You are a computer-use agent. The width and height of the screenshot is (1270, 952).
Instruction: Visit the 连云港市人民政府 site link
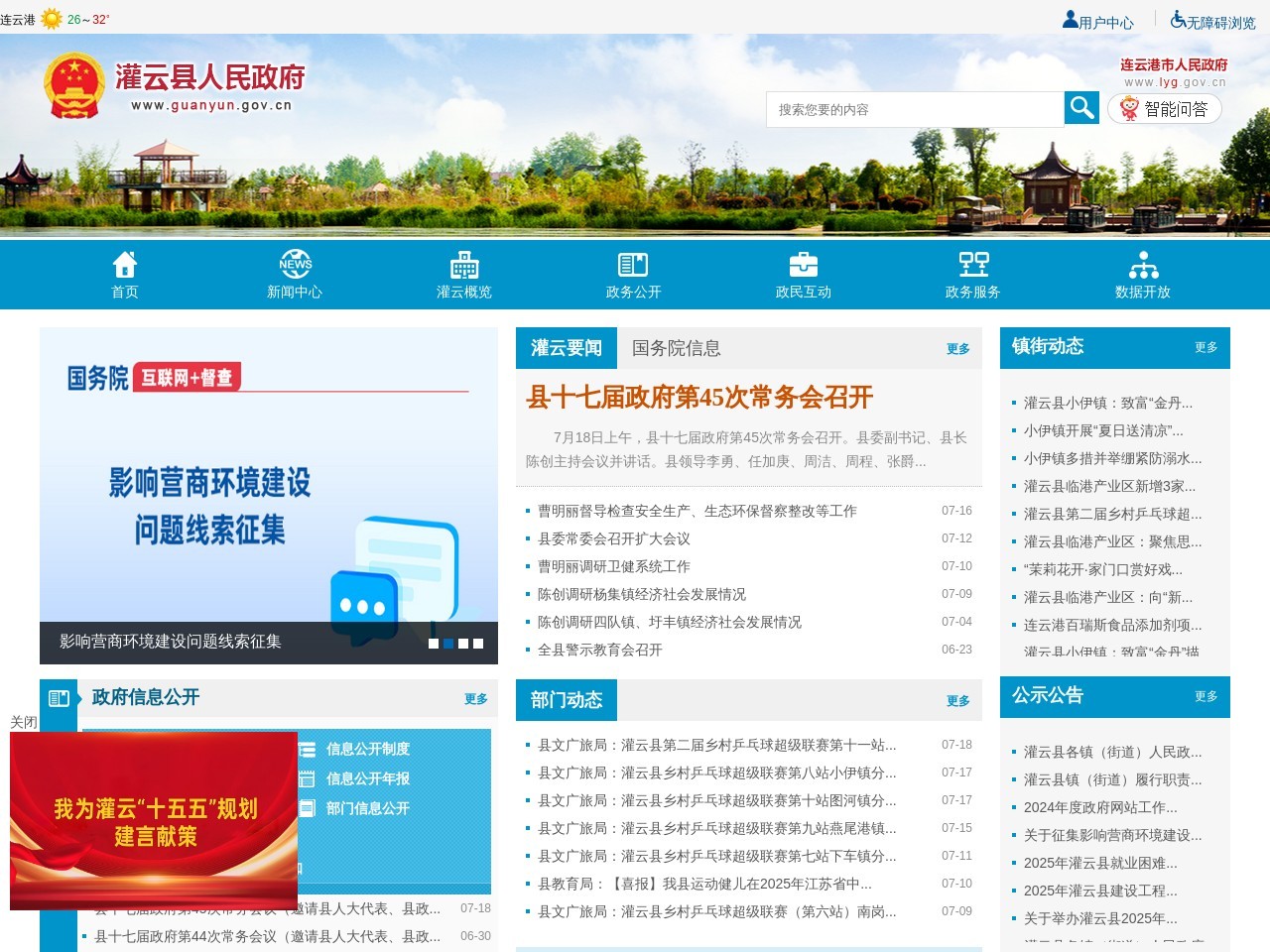(1175, 63)
